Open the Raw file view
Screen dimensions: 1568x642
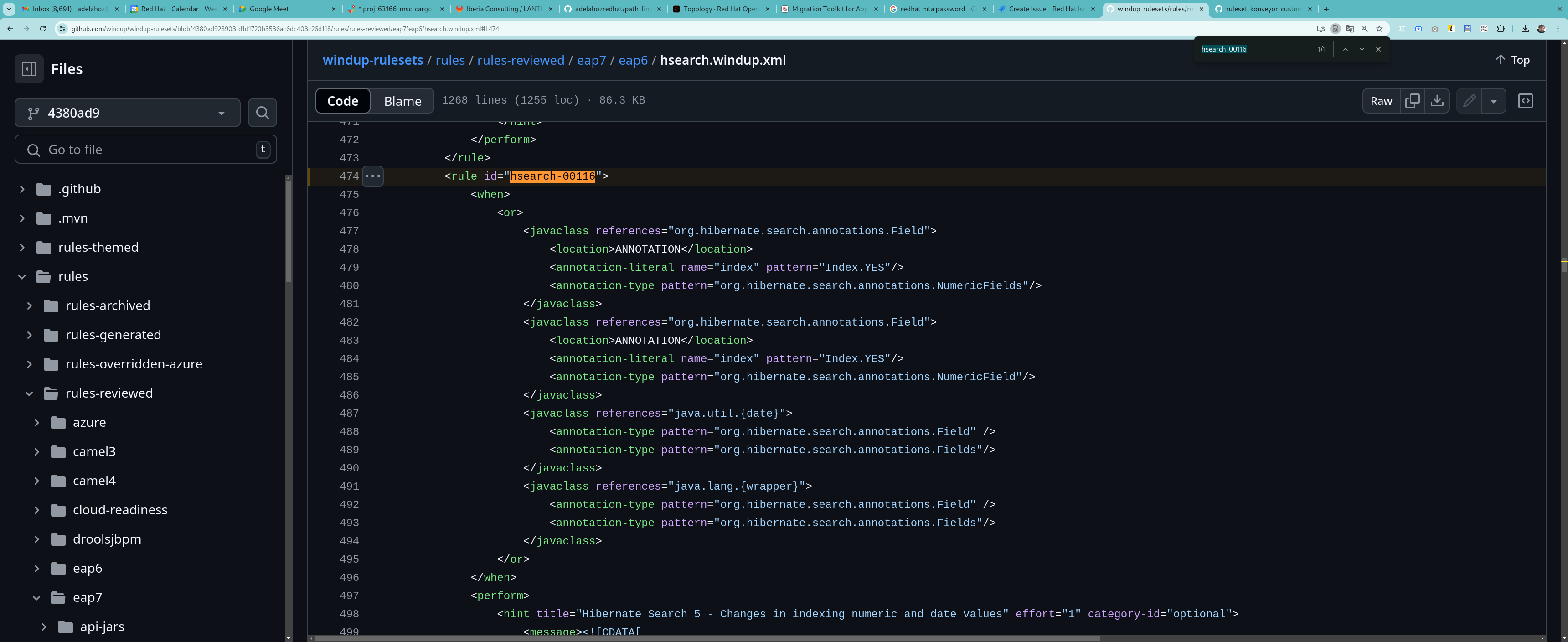1381,101
